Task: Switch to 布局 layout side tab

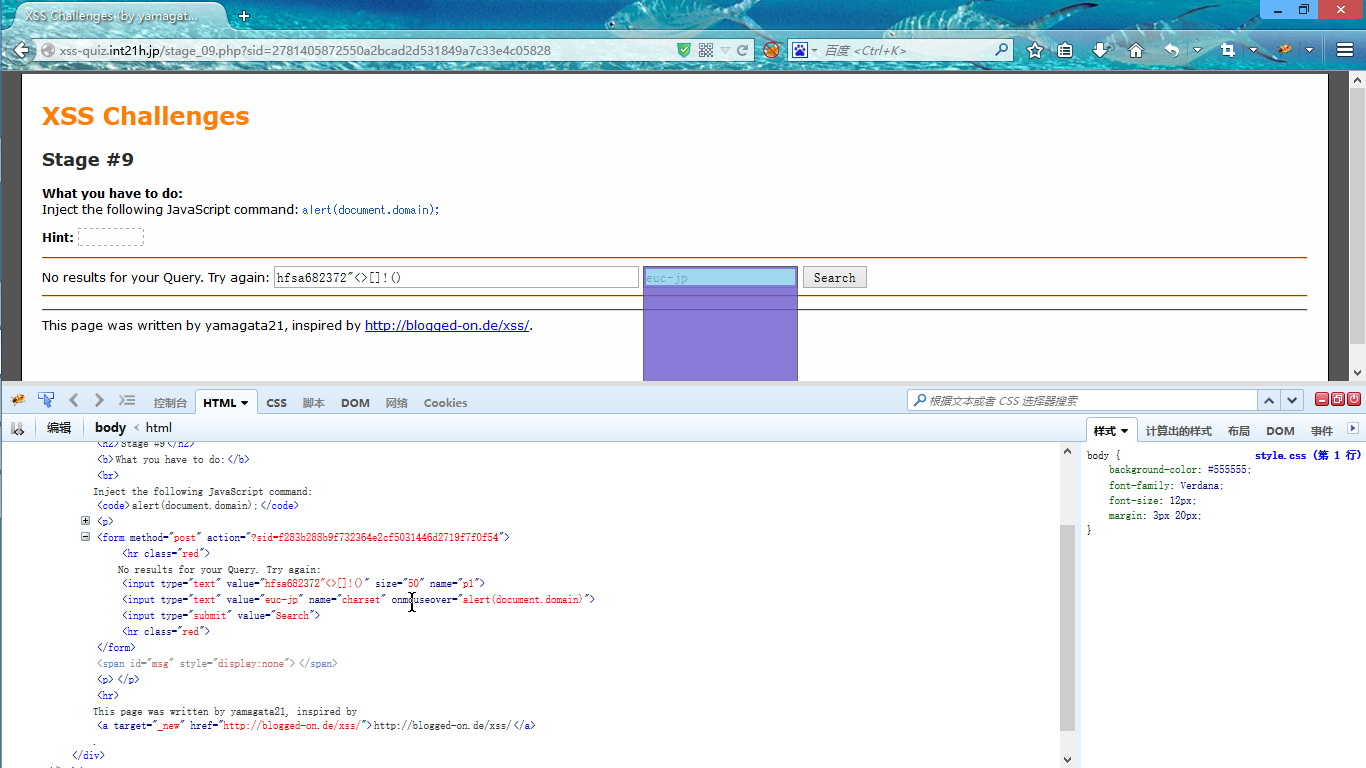Action: coord(1238,431)
